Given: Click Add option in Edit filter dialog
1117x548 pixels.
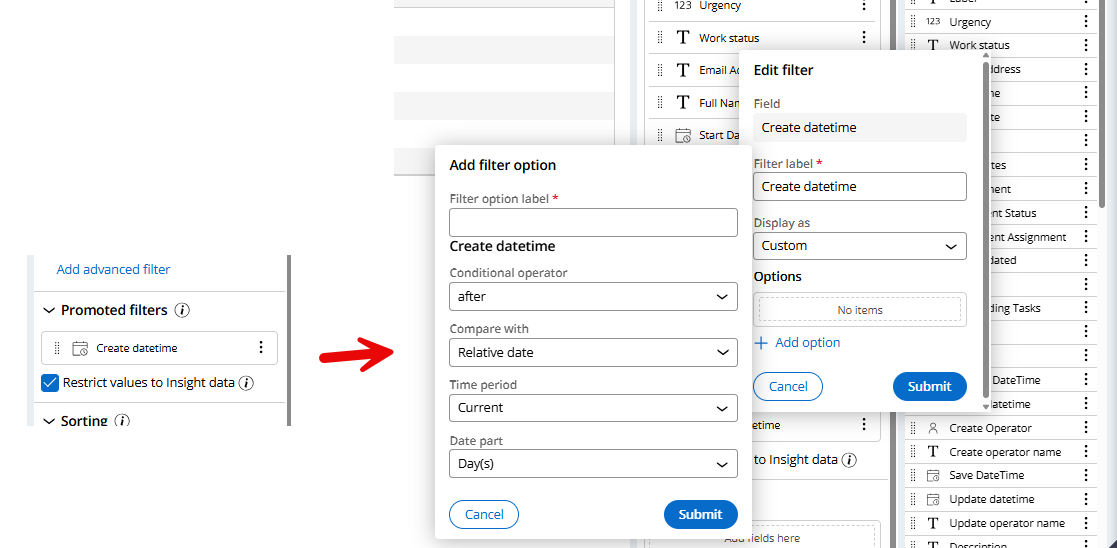Looking at the screenshot, I should tap(797, 342).
